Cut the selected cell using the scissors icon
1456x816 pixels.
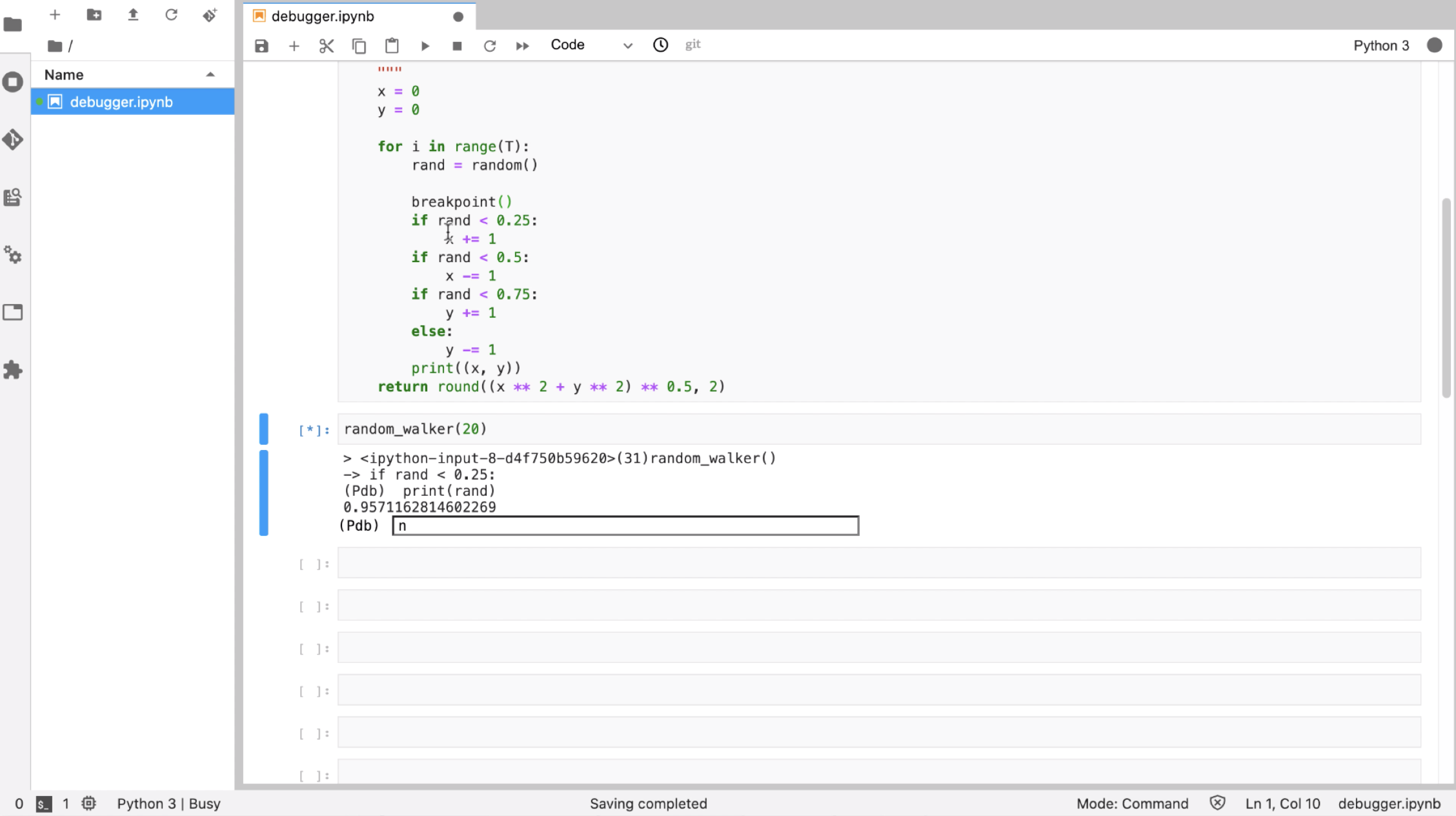[x=327, y=46]
